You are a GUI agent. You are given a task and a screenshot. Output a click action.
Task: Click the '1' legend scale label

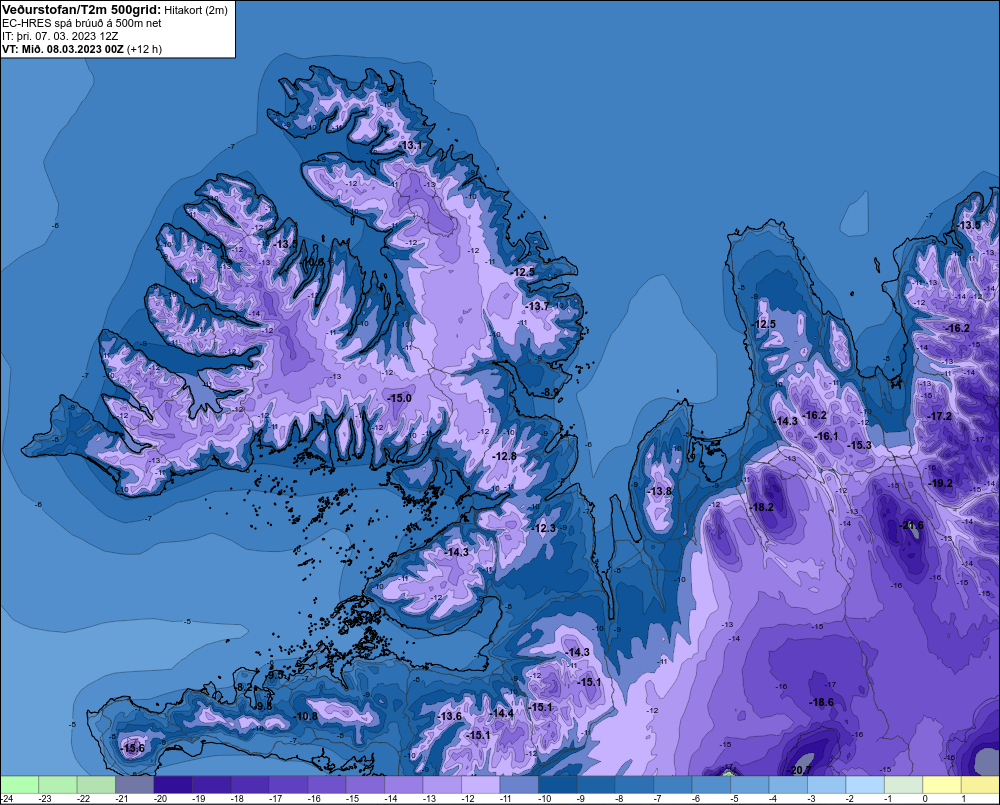(x=963, y=799)
